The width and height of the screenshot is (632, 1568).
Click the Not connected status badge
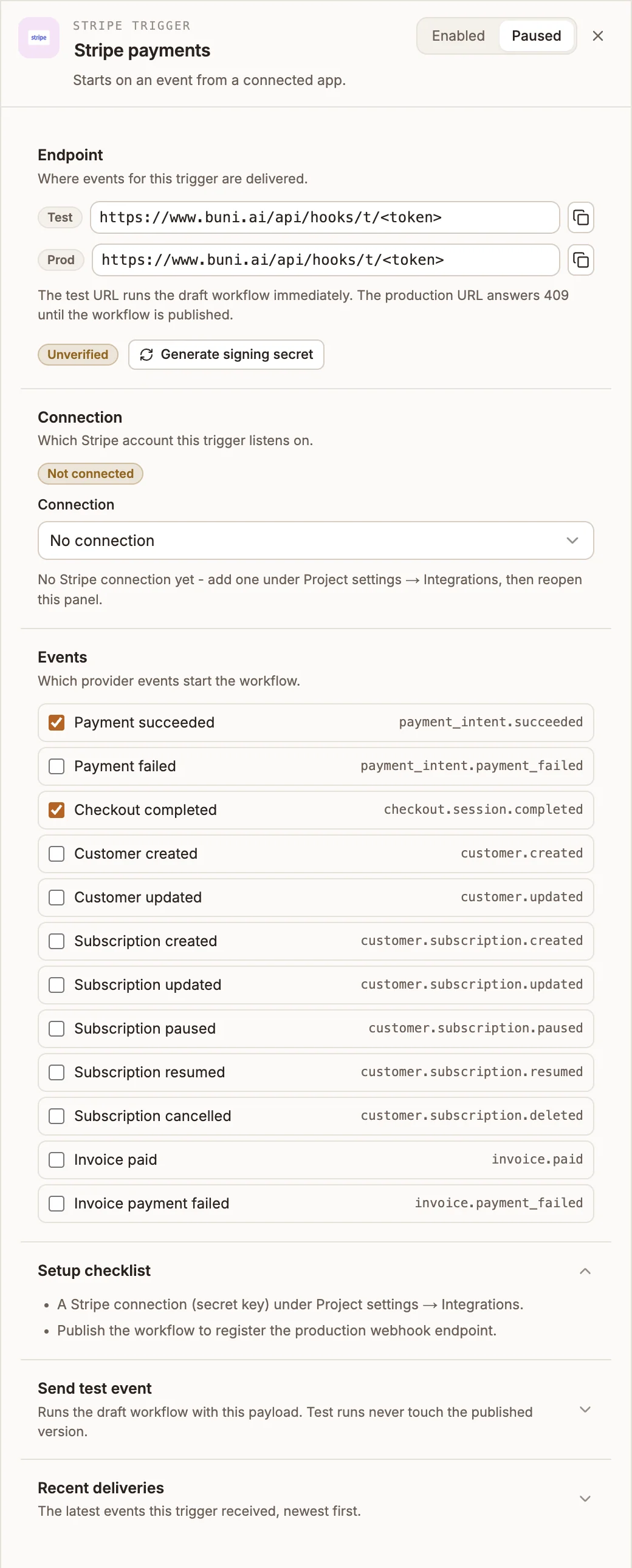point(91,474)
